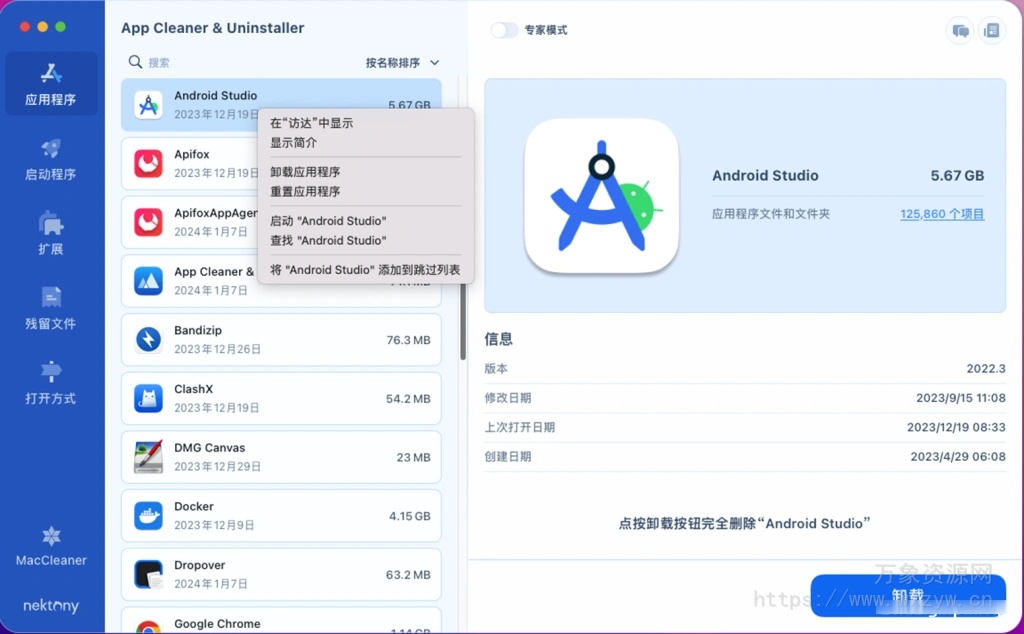Viewport: 1024px width, 634px height.
Task: Launch MacCleaner from the sidebar
Action: pyautogui.click(x=51, y=546)
